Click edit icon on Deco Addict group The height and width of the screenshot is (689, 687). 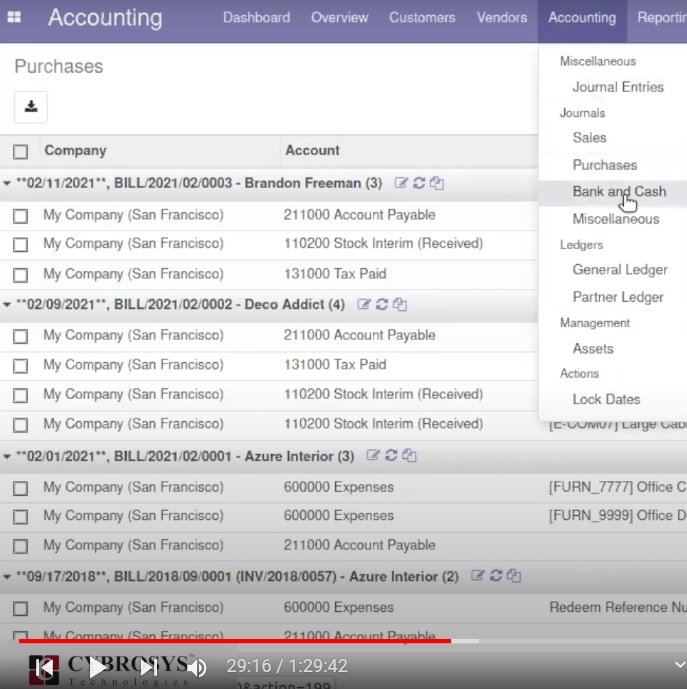coord(363,304)
